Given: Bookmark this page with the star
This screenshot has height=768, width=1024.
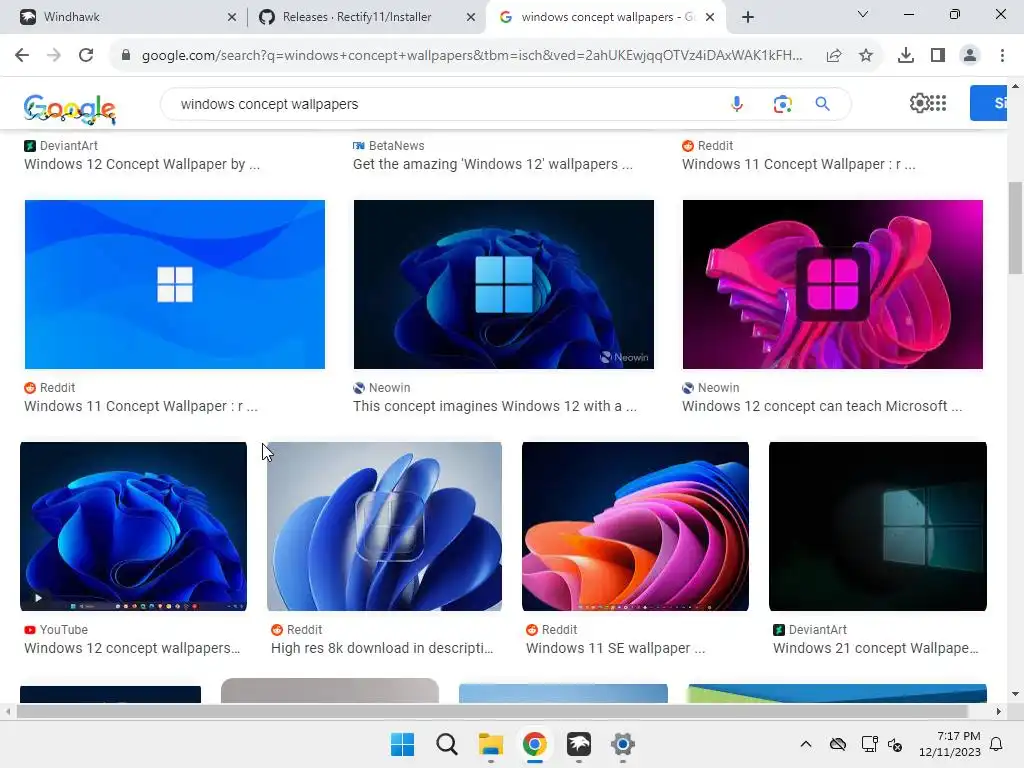Looking at the screenshot, I should [x=866, y=56].
